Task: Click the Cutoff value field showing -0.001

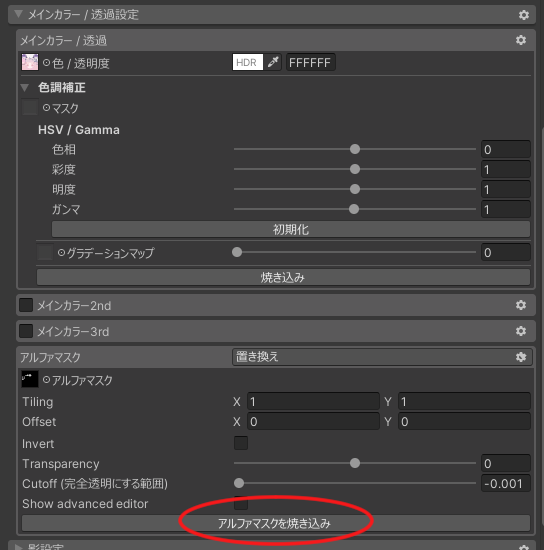Action: click(x=505, y=483)
